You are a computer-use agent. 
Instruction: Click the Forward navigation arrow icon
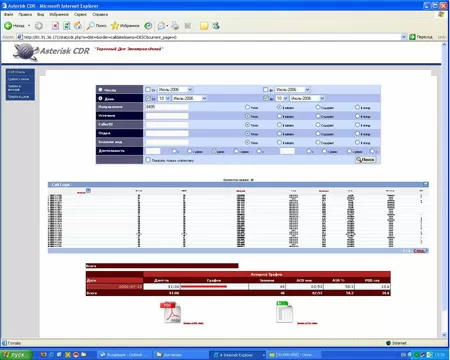coord(39,26)
